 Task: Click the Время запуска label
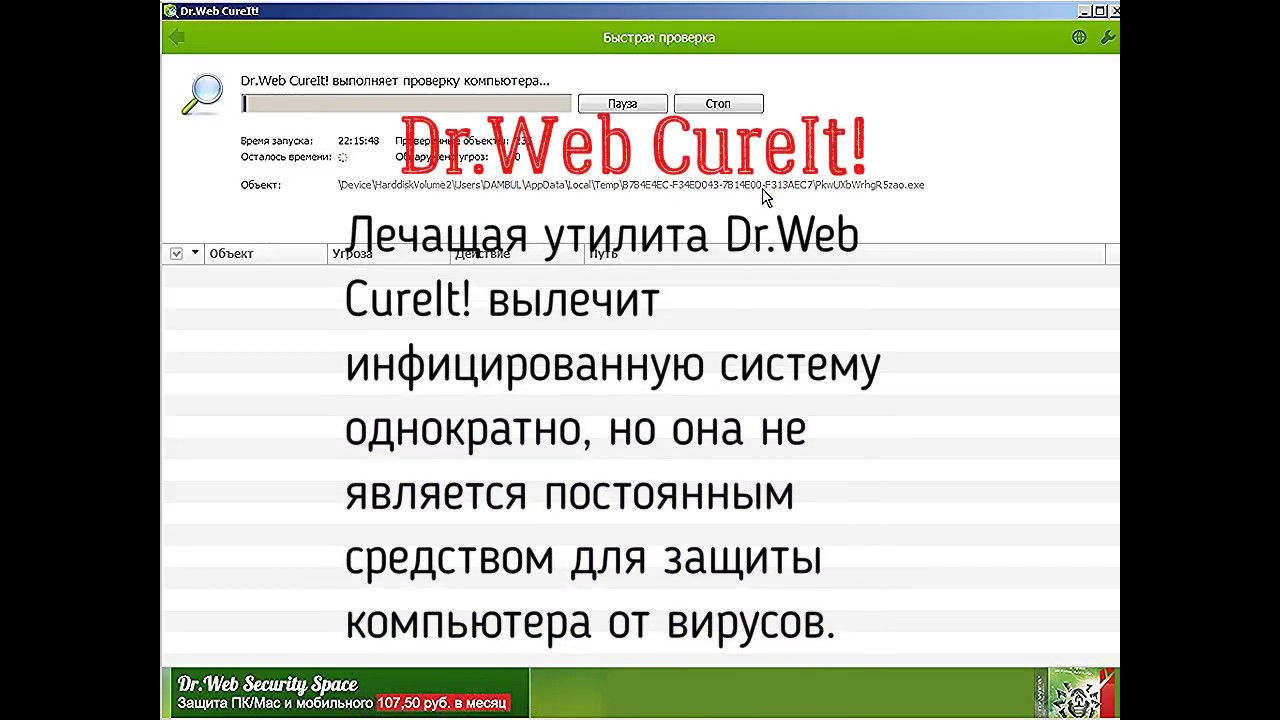277,141
